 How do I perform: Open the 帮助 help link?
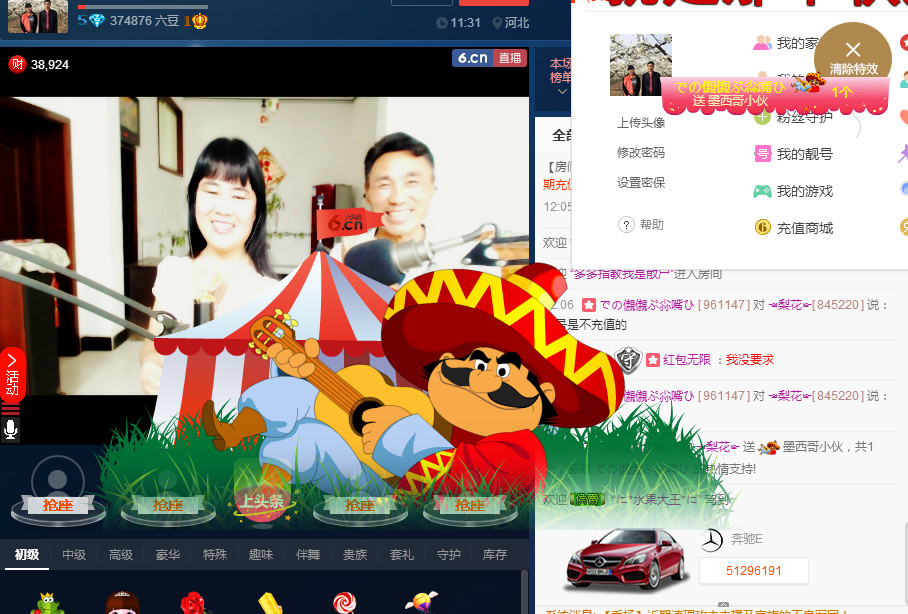click(x=651, y=225)
